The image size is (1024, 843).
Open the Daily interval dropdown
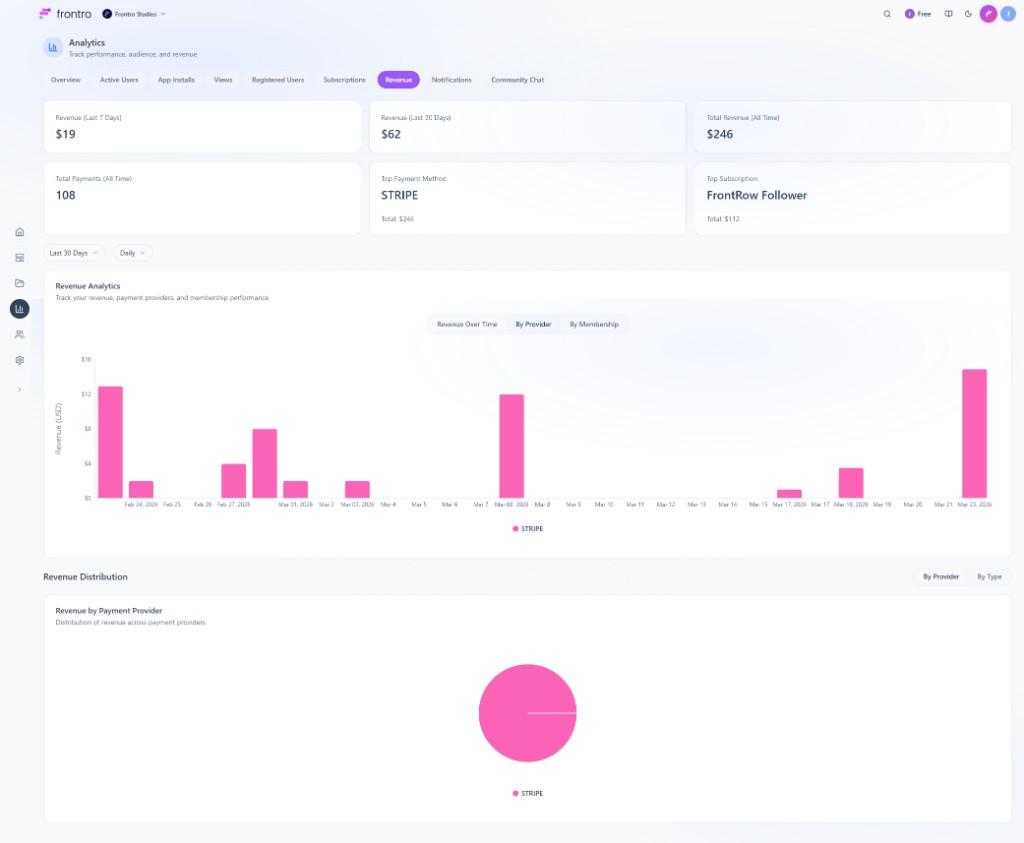[133, 253]
